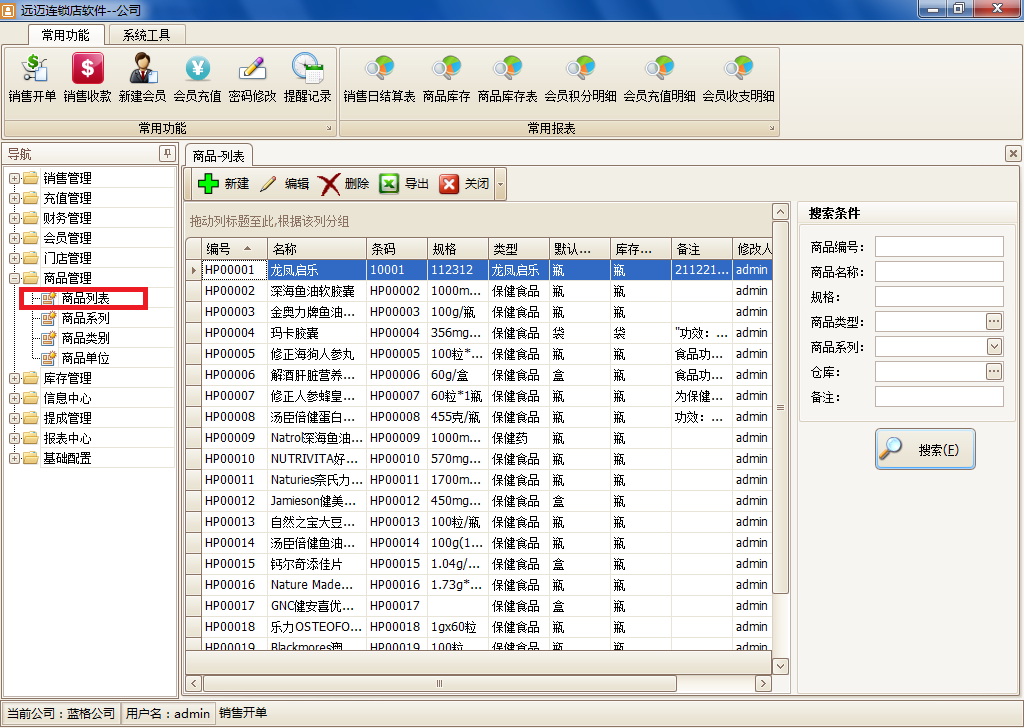Image resolution: width=1024 pixels, height=728 pixels.
Task: Select the 提成管理 folder
Action: (67, 419)
